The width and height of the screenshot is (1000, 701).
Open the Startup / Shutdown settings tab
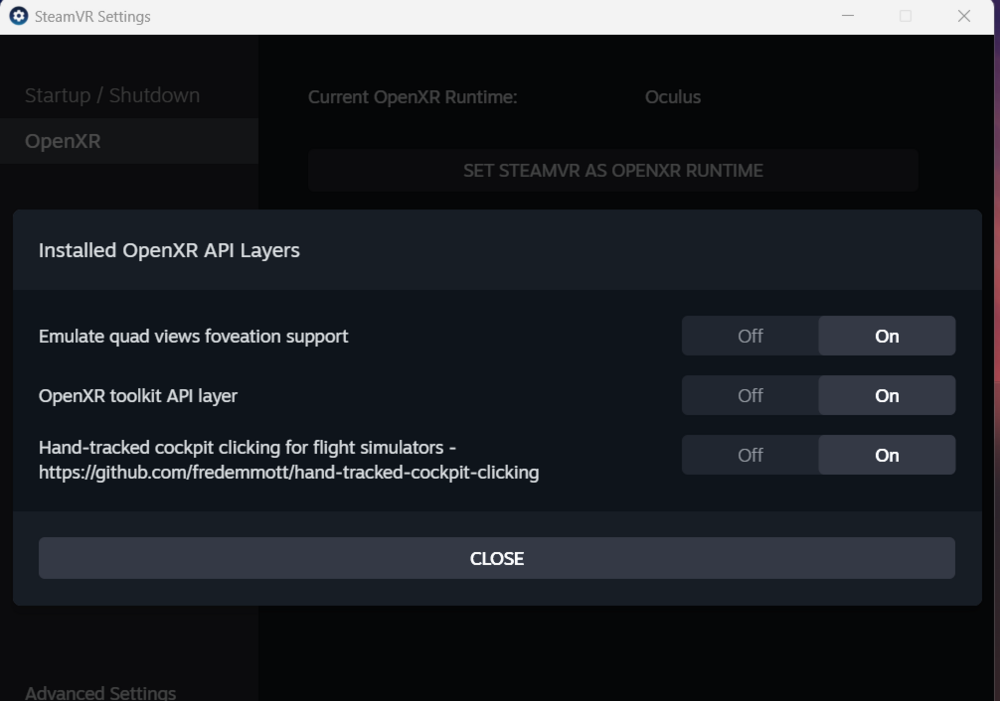click(x=112, y=95)
